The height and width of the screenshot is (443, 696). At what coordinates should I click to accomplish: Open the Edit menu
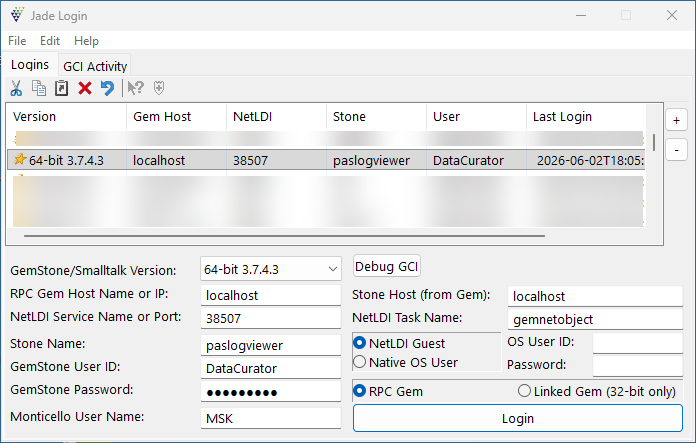click(x=50, y=41)
